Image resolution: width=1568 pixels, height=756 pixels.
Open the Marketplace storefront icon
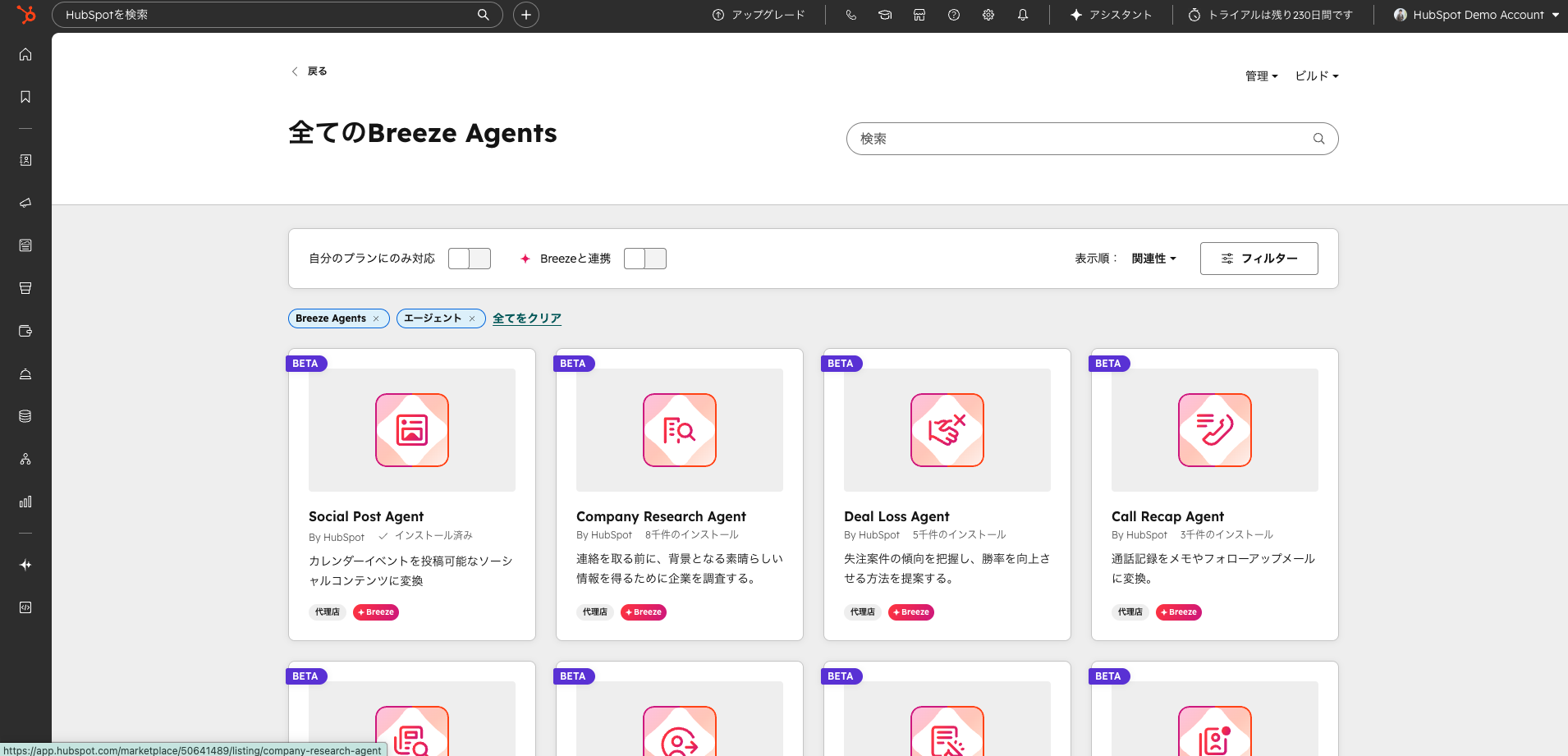coord(919,15)
